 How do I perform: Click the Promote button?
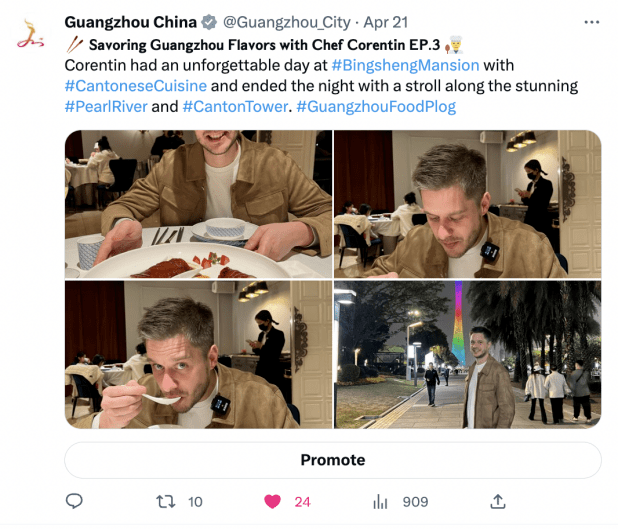coord(333,460)
